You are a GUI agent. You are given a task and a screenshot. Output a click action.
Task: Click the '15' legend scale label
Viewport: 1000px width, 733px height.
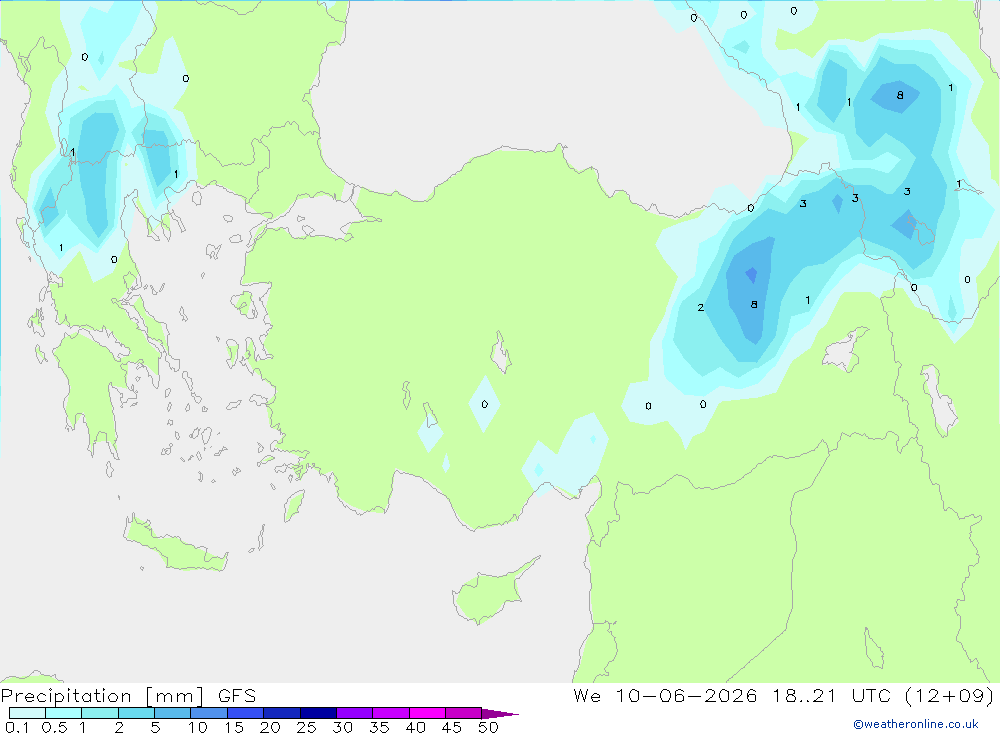tap(234, 727)
